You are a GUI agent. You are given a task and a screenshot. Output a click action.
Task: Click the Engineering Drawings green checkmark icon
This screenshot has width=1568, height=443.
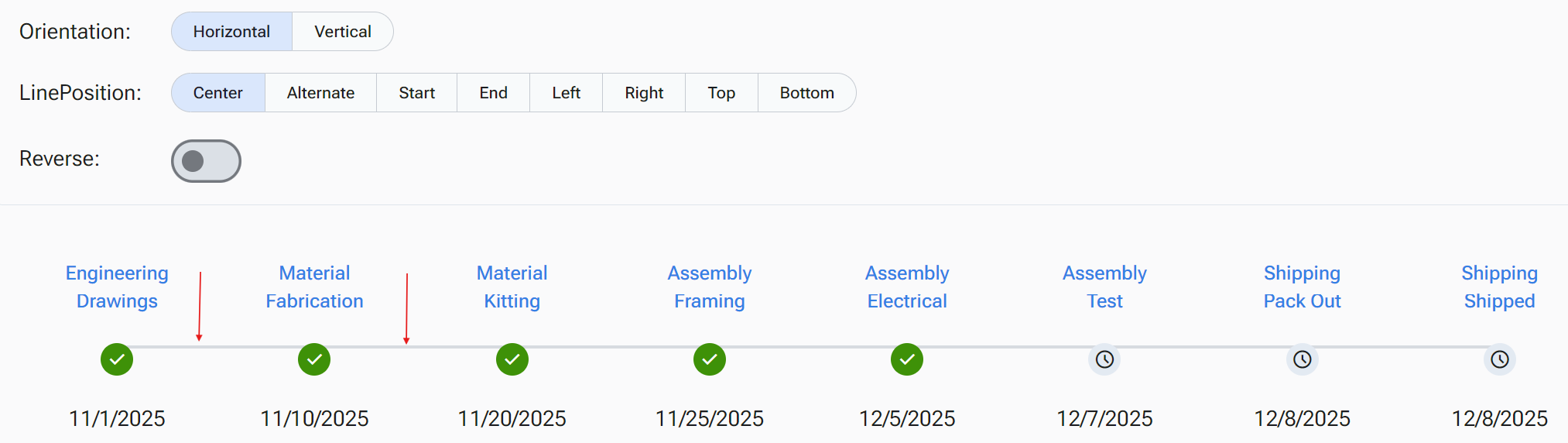point(117,359)
